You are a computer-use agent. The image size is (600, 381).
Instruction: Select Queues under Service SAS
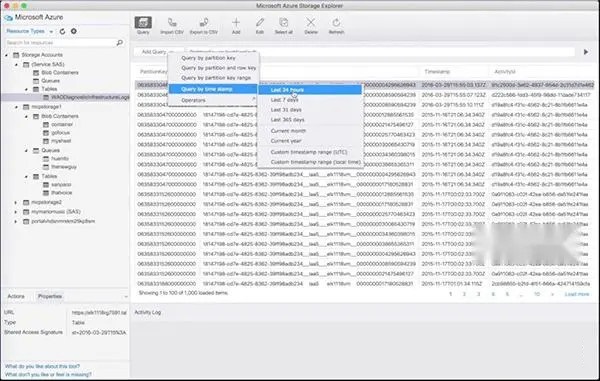pos(51,81)
